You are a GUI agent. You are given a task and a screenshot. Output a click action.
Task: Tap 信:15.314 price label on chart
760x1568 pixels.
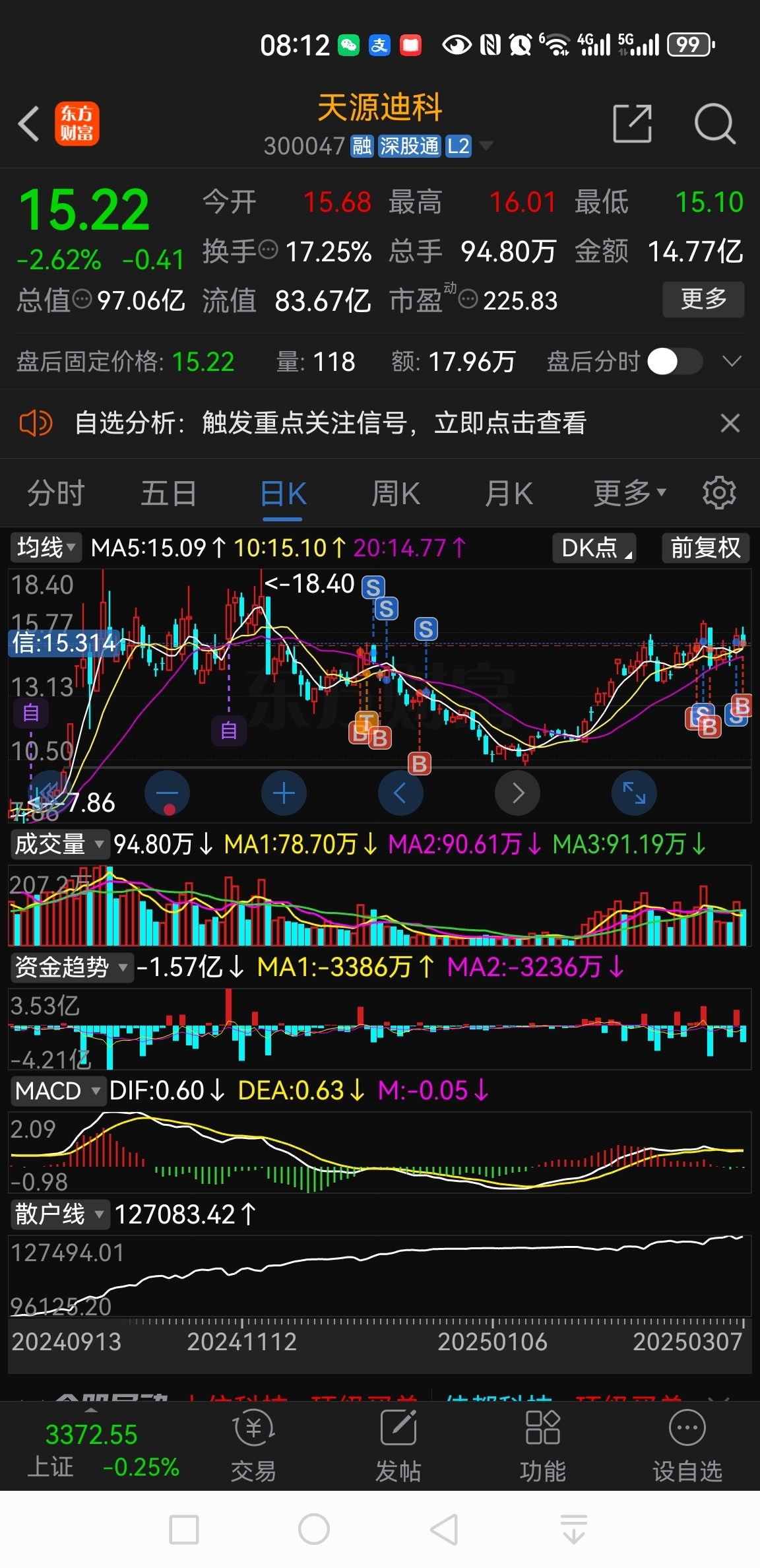tap(64, 643)
